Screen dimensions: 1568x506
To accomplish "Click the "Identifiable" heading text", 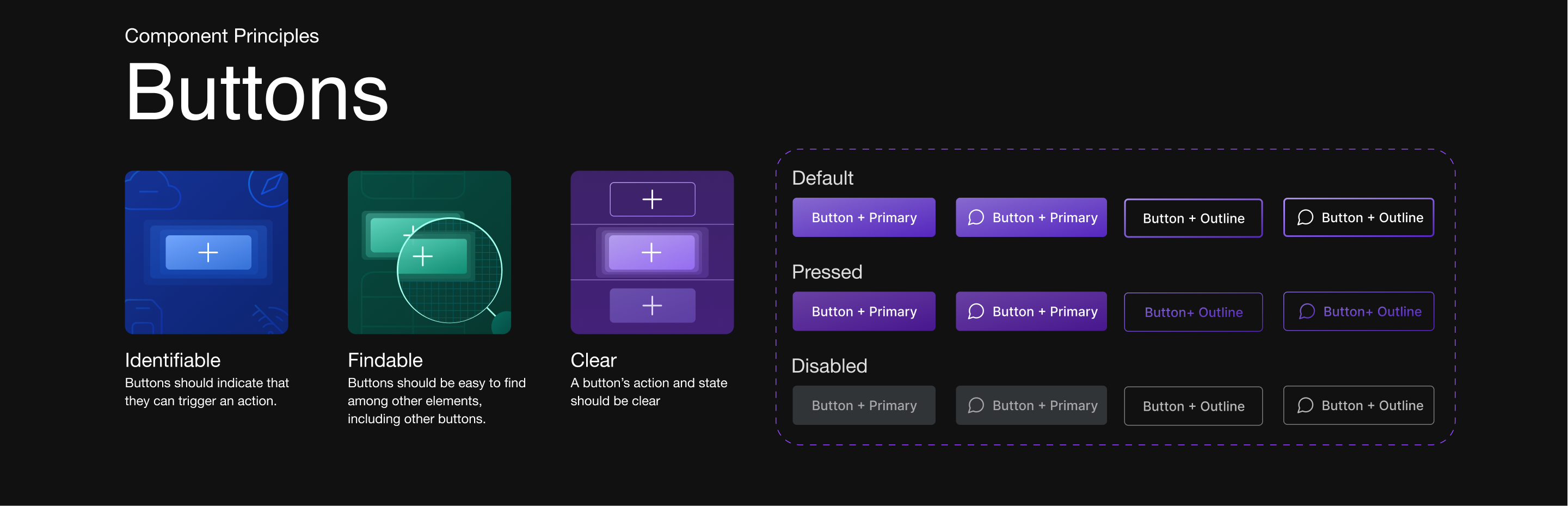I will 173,360.
